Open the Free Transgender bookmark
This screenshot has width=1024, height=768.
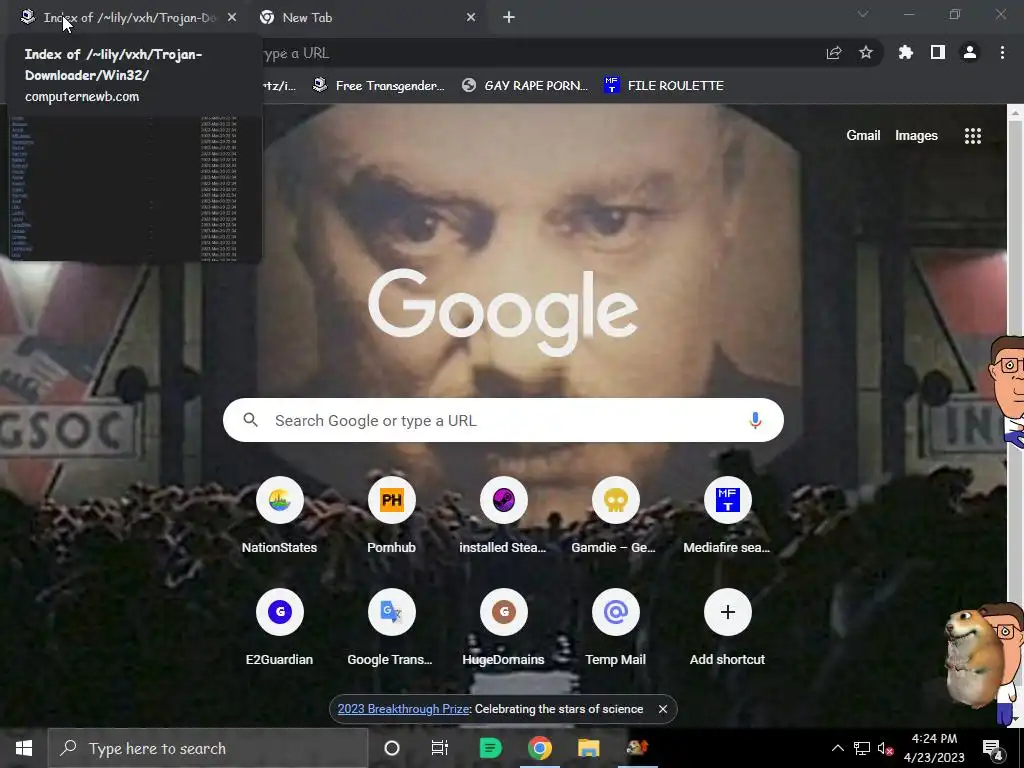(379, 86)
